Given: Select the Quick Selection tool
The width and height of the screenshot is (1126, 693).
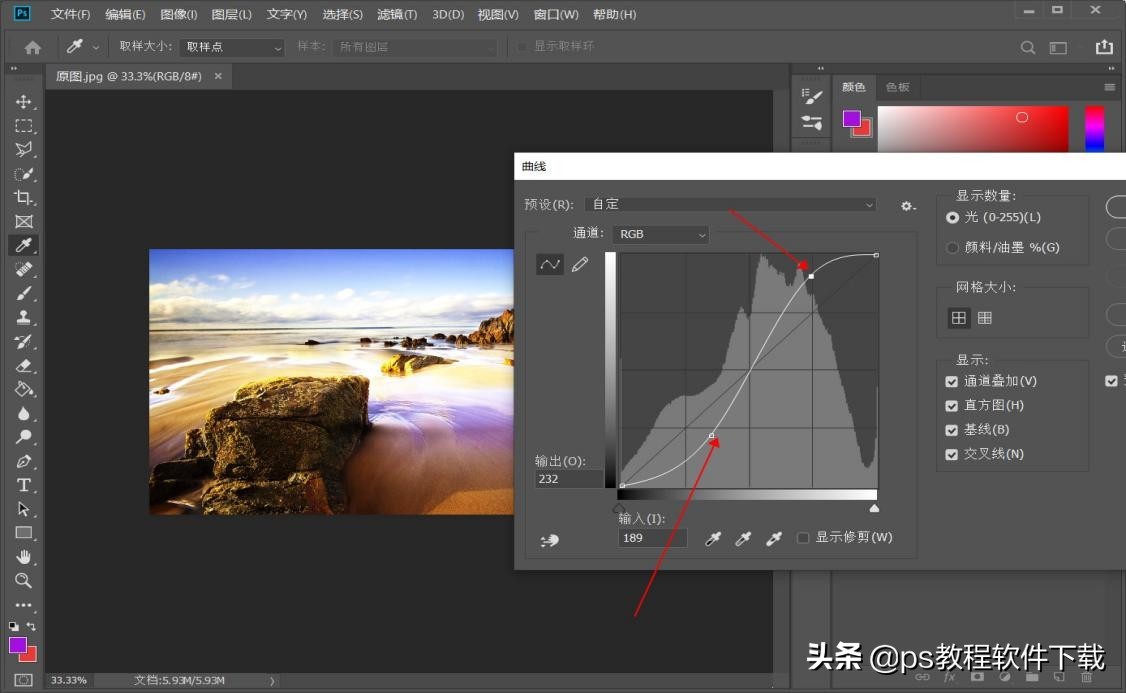Looking at the screenshot, I should (x=24, y=174).
